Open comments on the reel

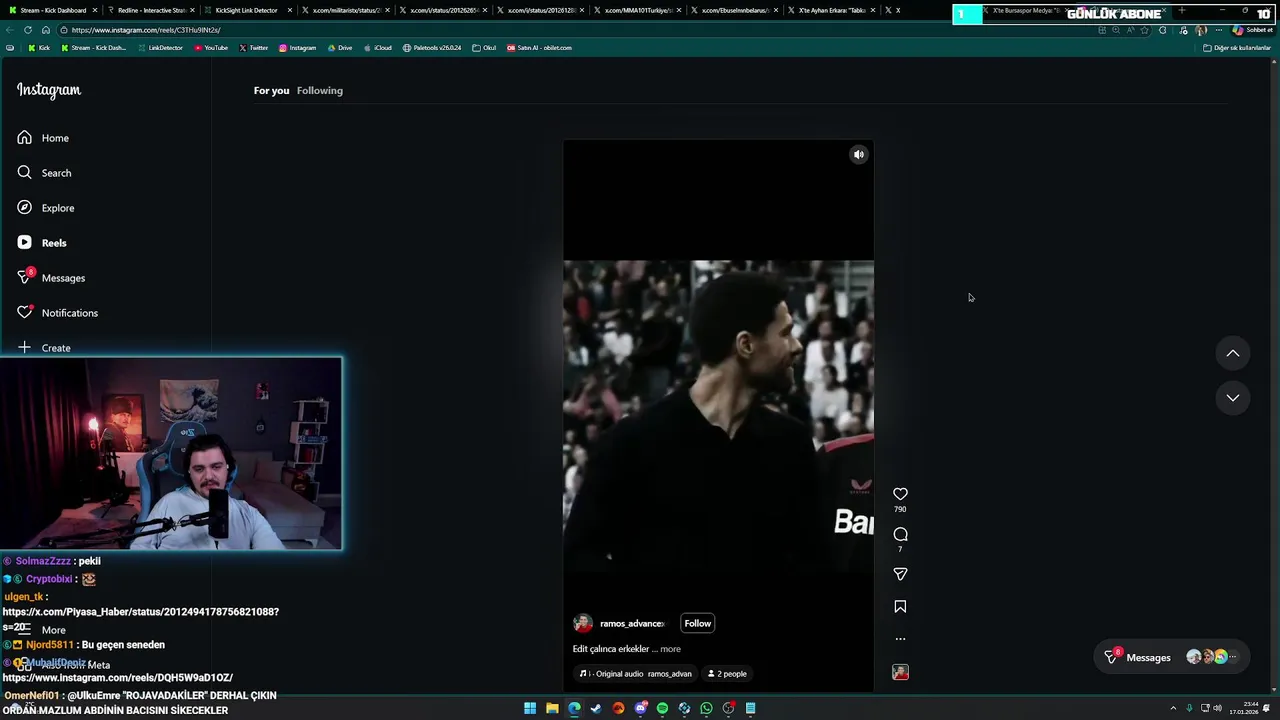point(900,534)
